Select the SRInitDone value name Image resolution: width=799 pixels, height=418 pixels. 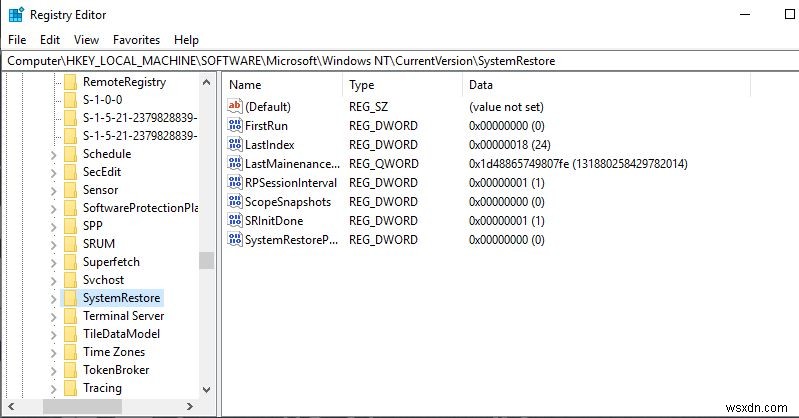[x=274, y=221]
